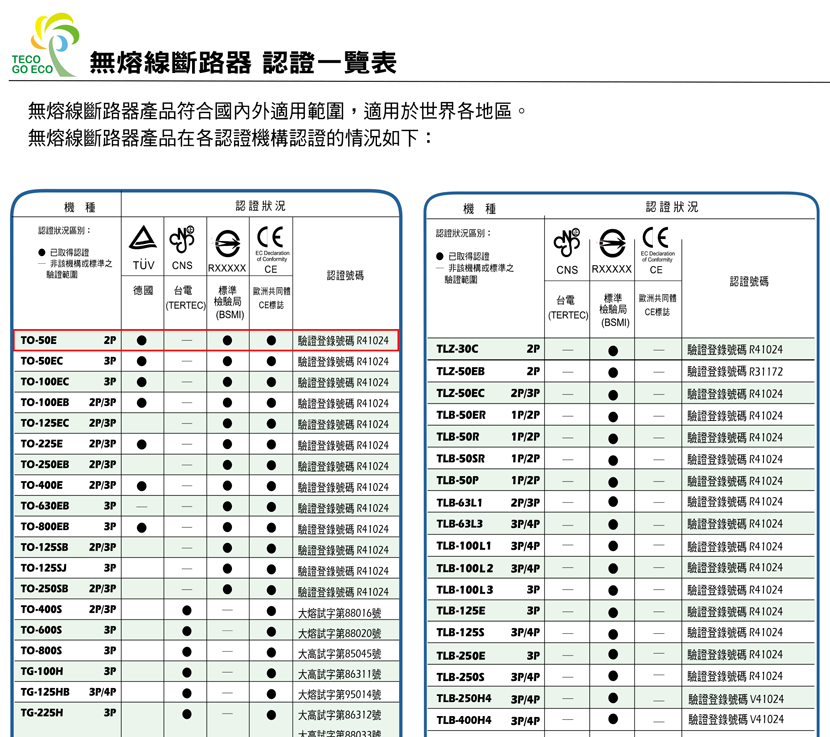830x737 pixels.
Task: Click the "TLZ-50EC" model name
Action: 460,393
